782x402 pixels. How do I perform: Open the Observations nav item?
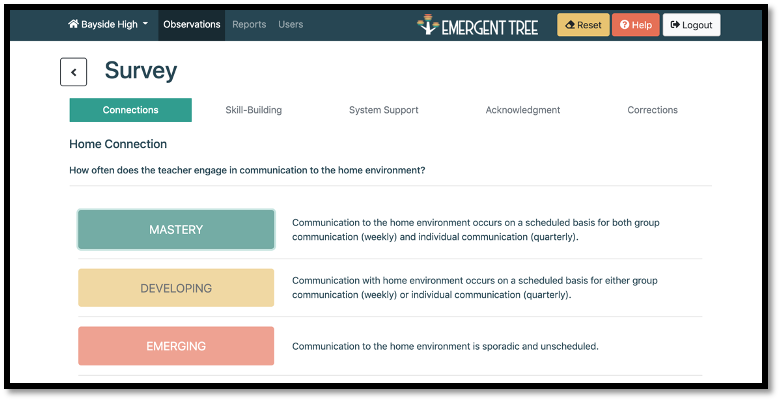pyautogui.click(x=191, y=24)
